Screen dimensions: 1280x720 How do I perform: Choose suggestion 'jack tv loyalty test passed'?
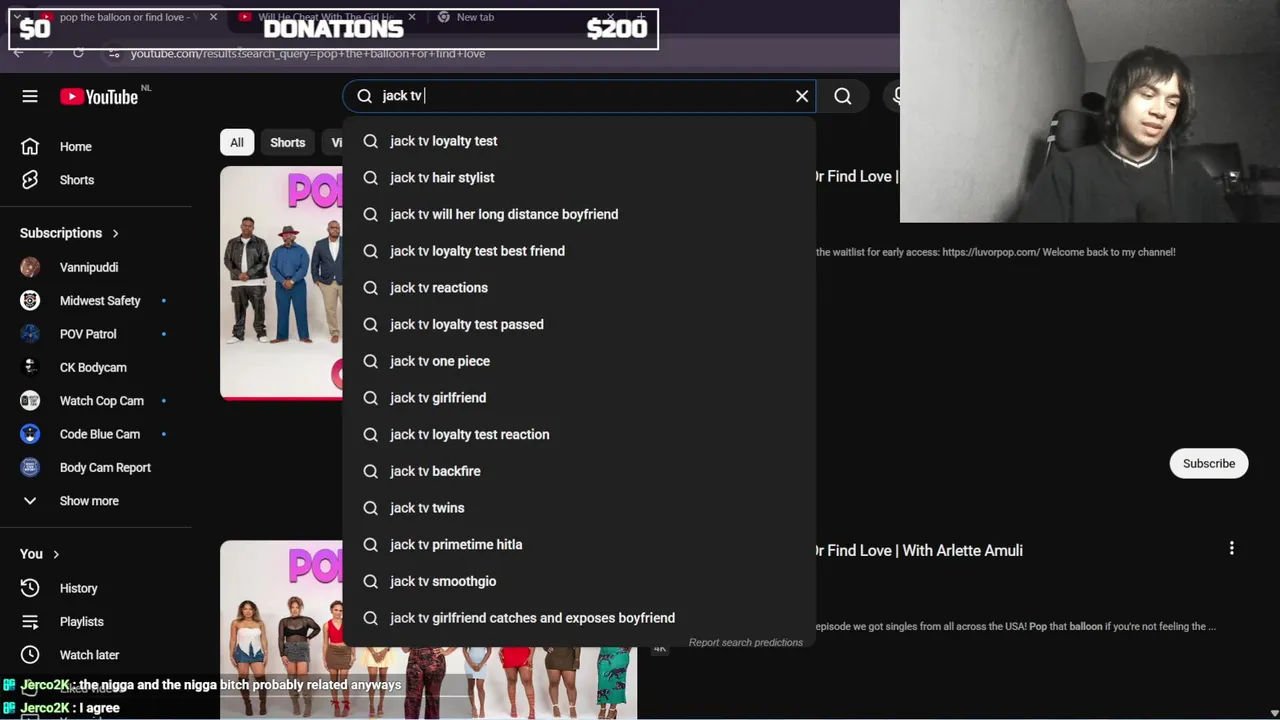[x=579, y=324]
